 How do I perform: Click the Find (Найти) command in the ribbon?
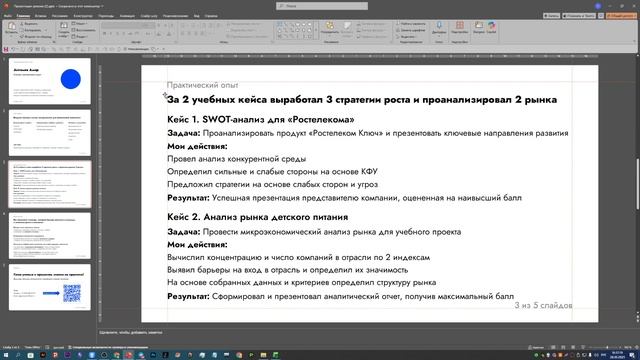tap(411, 24)
